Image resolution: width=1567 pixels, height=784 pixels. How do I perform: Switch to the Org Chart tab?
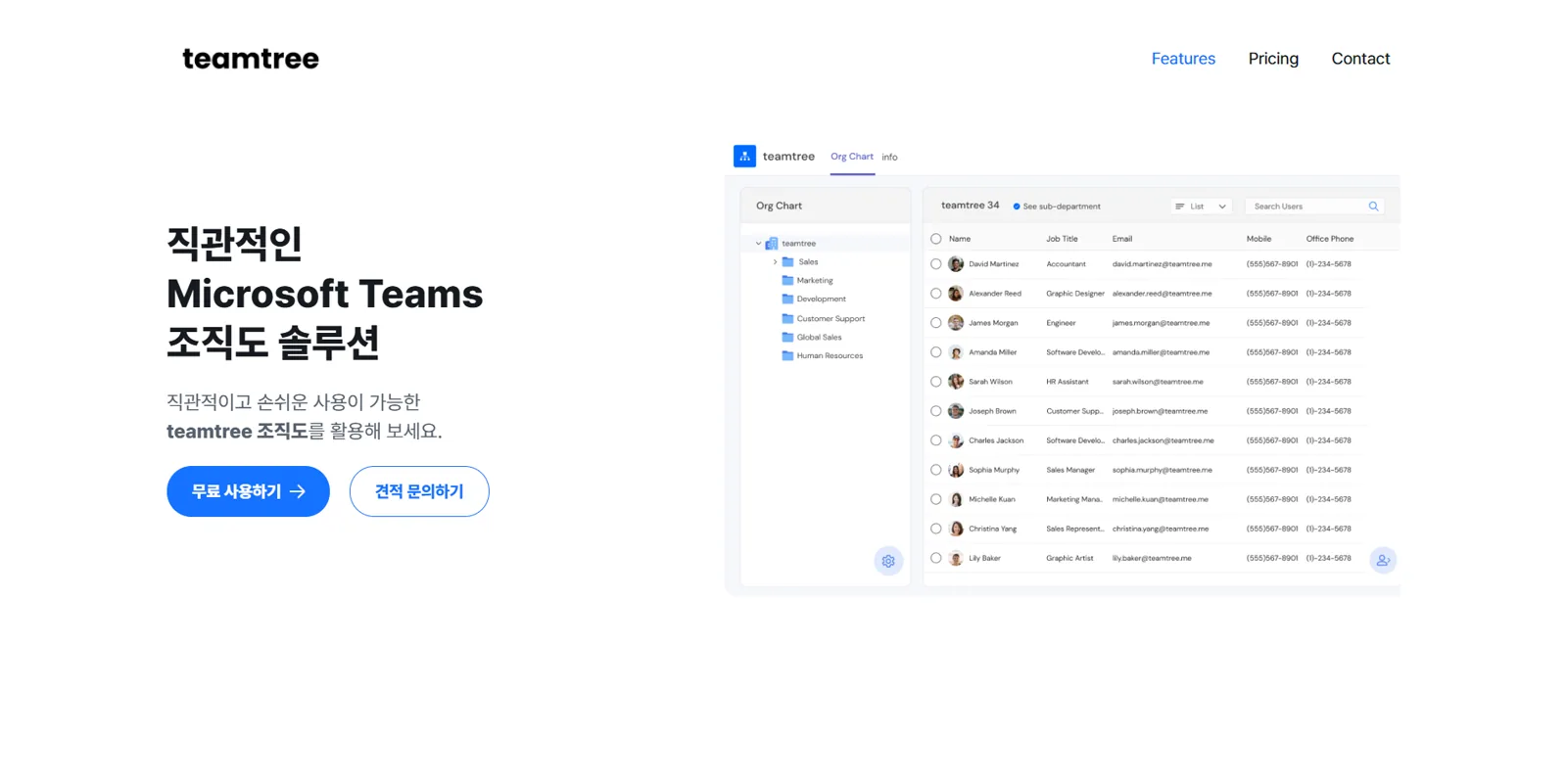click(x=852, y=157)
